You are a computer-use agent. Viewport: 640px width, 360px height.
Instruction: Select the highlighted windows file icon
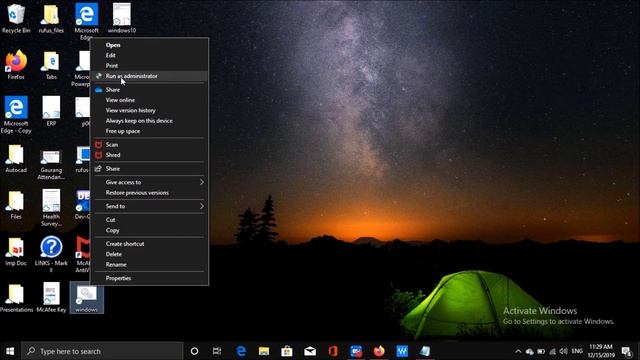click(87, 298)
